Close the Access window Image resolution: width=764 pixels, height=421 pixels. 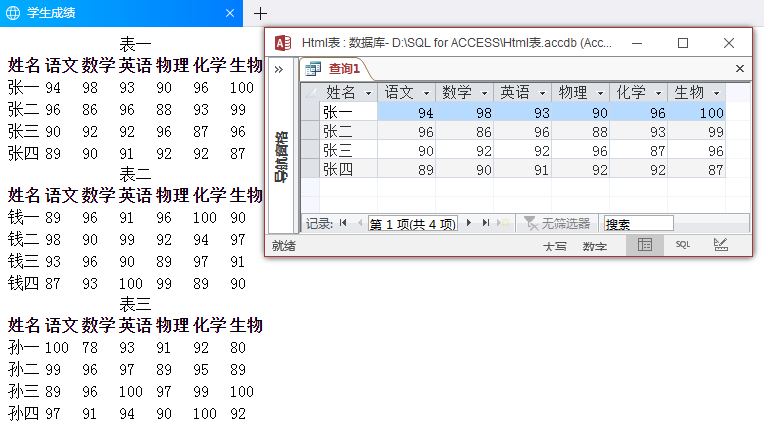729,43
